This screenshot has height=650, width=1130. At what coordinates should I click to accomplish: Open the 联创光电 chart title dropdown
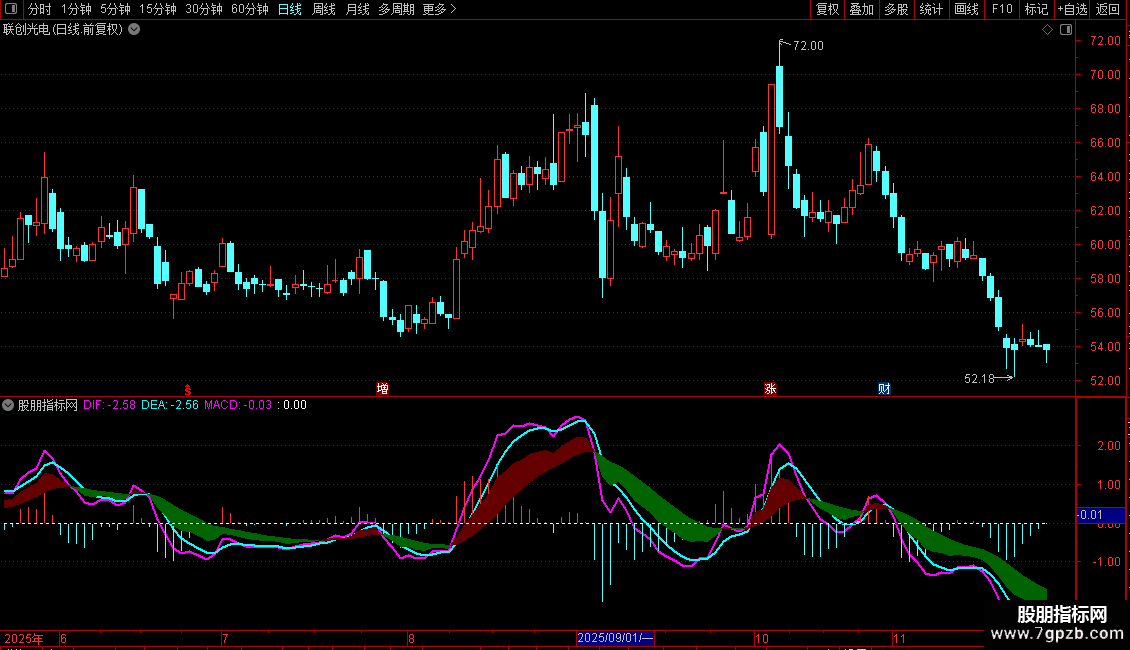[134, 30]
